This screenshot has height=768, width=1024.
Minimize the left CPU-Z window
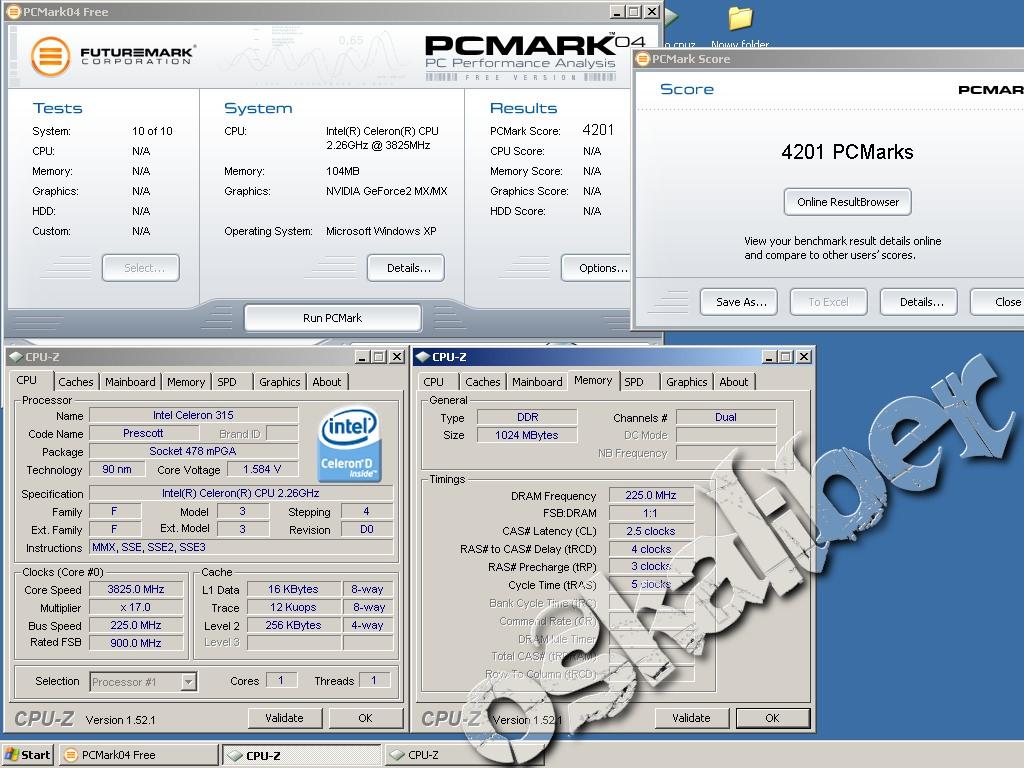pos(362,357)
